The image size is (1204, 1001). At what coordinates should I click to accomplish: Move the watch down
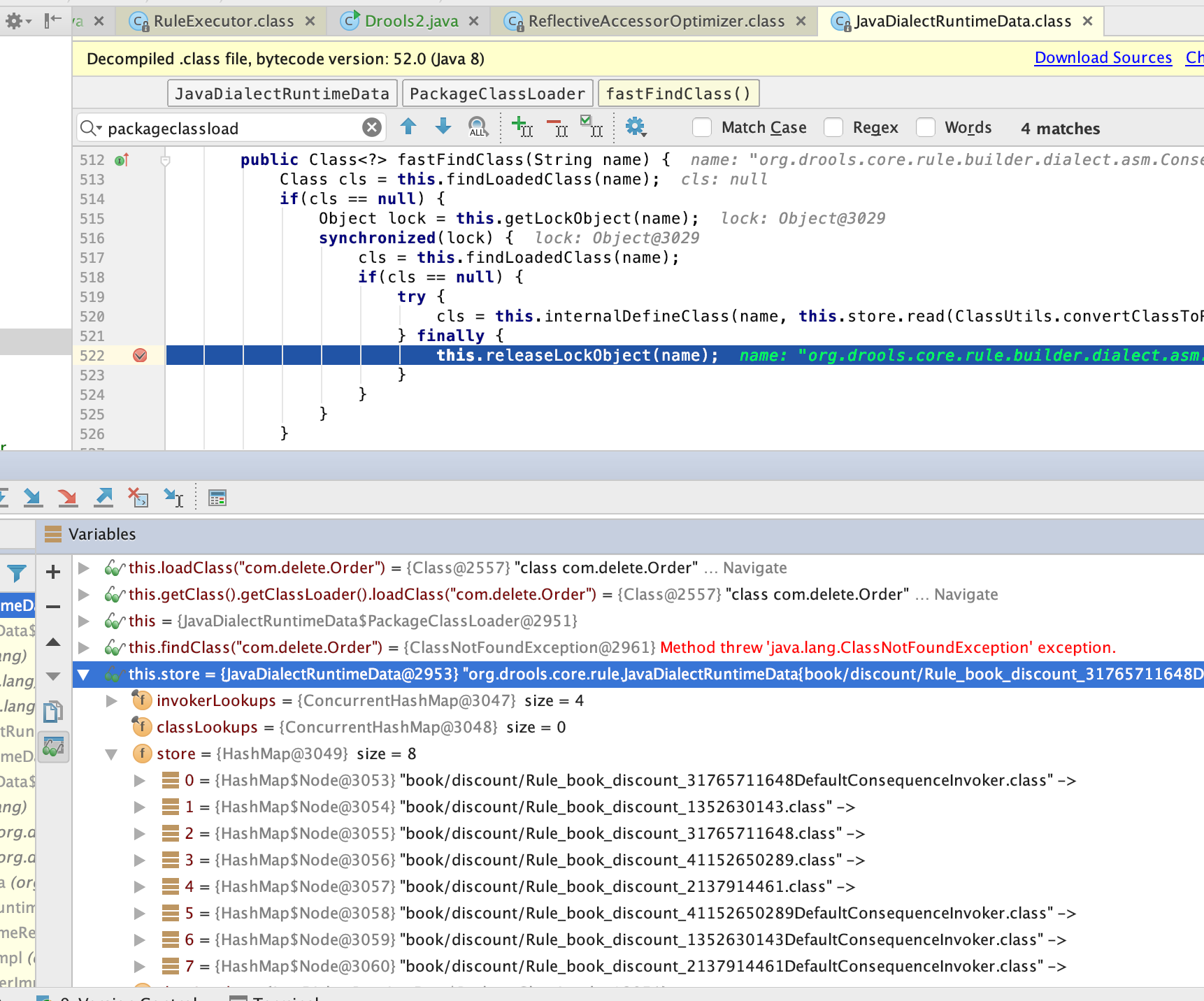[x=53, y=676]
